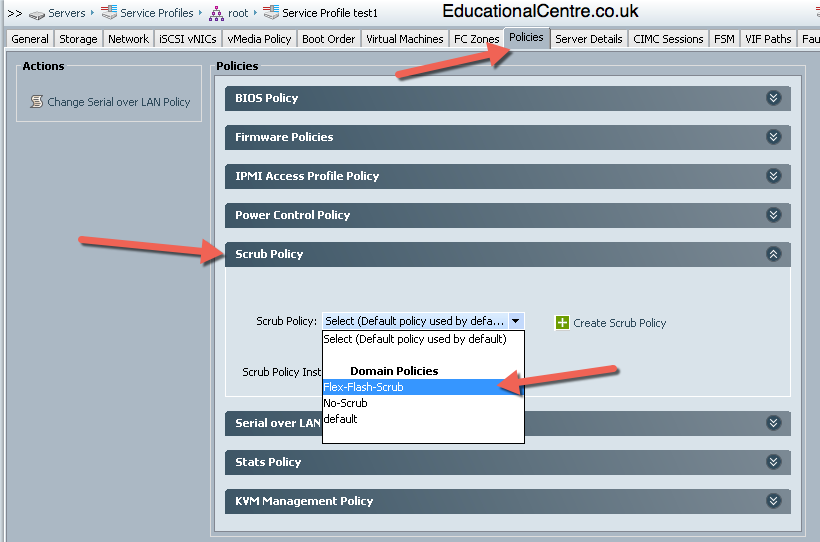Click KVM Management Policy header title
This screenshot has height=542, width=820.
[304, 501]
